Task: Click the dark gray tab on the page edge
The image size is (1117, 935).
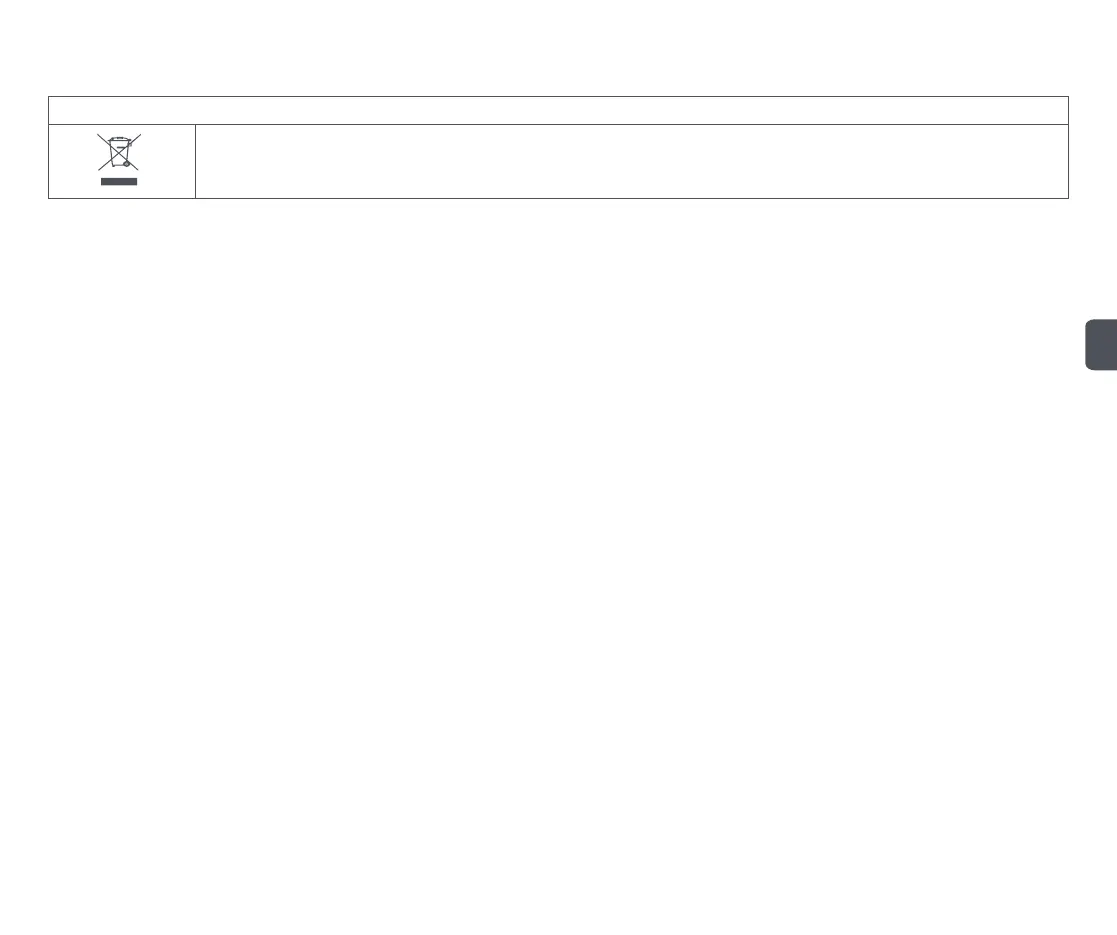Action: 1101,345
